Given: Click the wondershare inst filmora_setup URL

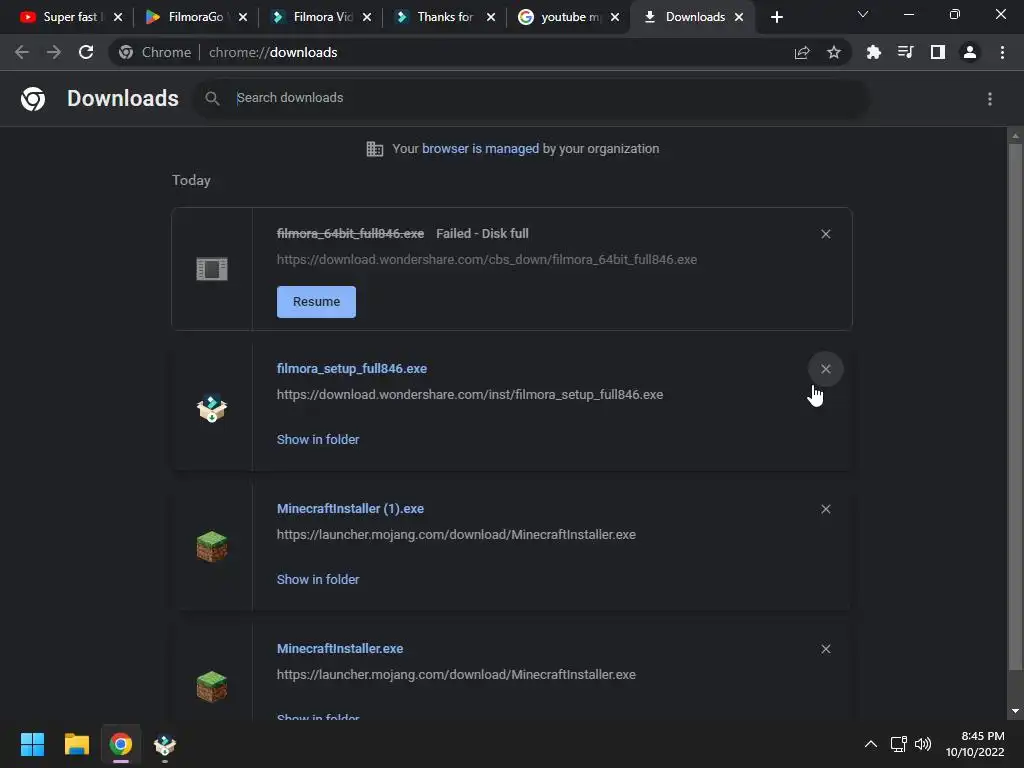Looking at the screenshot, I should coord(470,394).
